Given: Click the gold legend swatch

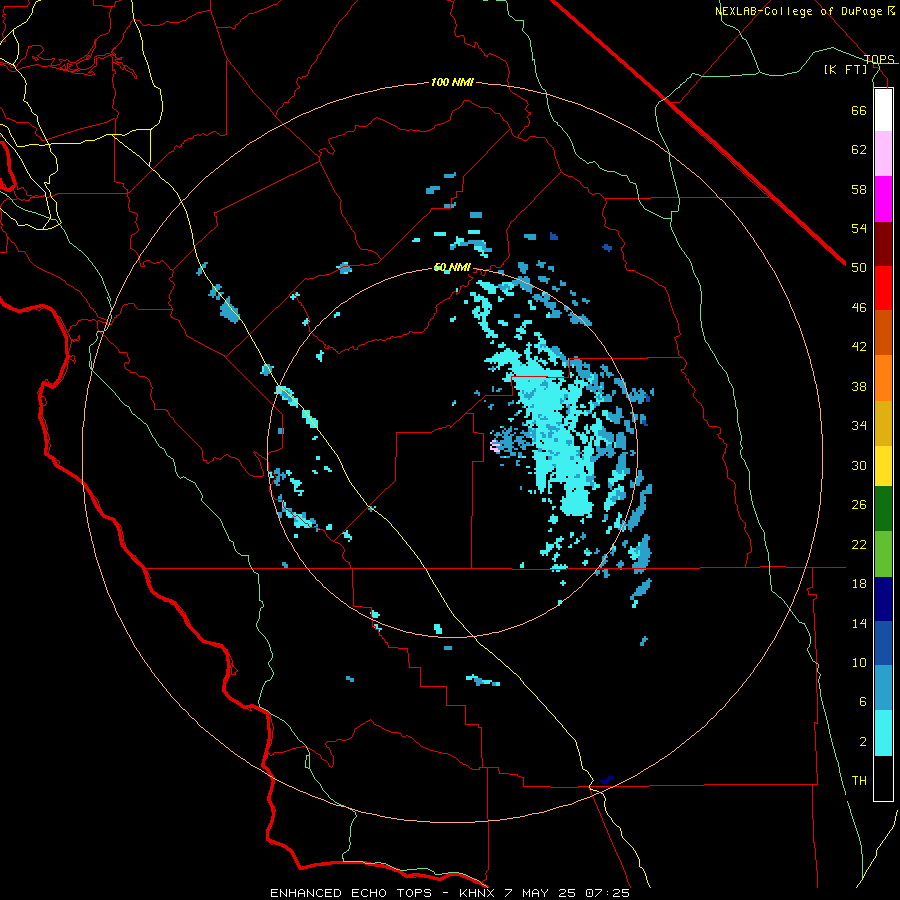Looking at the screenshot, I should click(883, 424).
